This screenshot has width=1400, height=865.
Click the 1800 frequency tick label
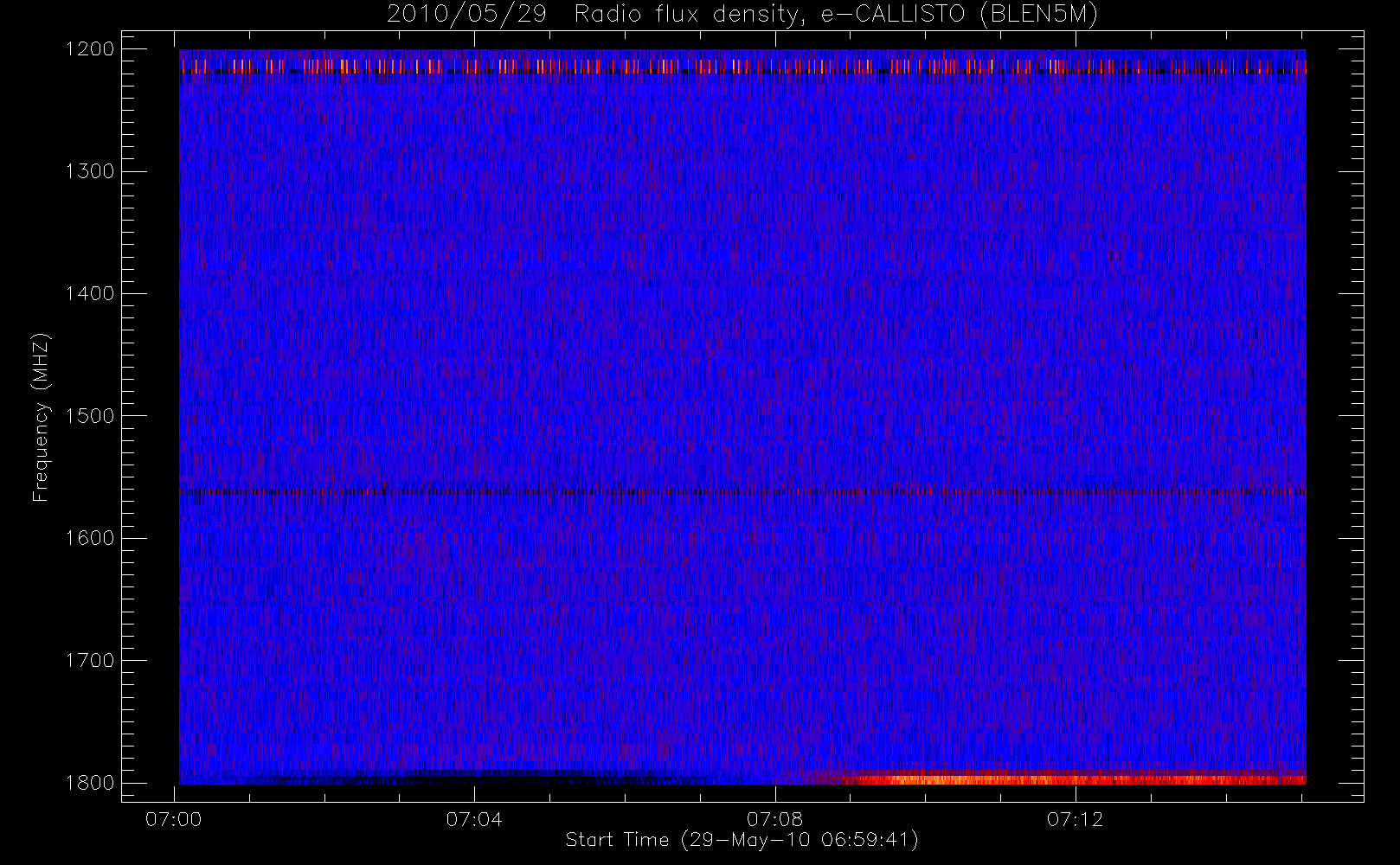[x=90, y=783]
